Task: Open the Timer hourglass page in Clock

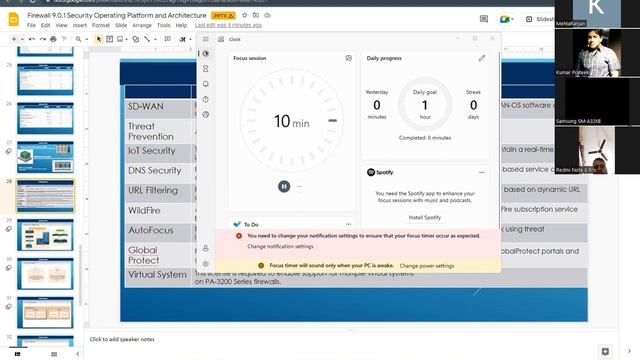Action: (206, 69)
